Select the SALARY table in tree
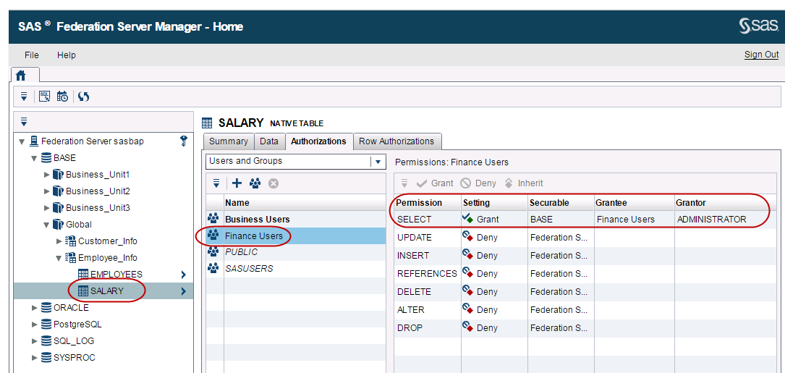Viewport: 796px width, 384px height. coord(104,291)
